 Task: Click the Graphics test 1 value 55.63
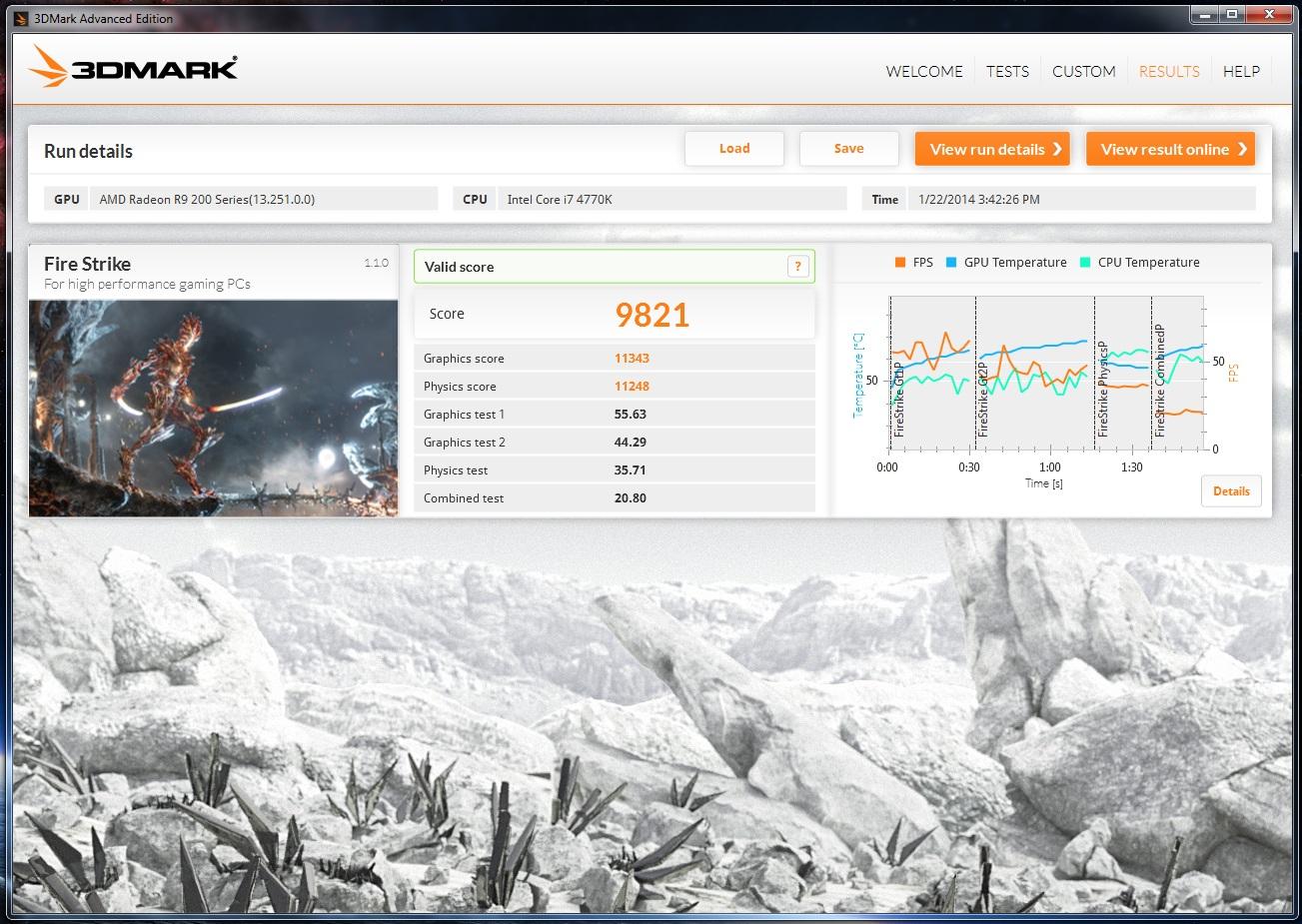tap(631, 415)
